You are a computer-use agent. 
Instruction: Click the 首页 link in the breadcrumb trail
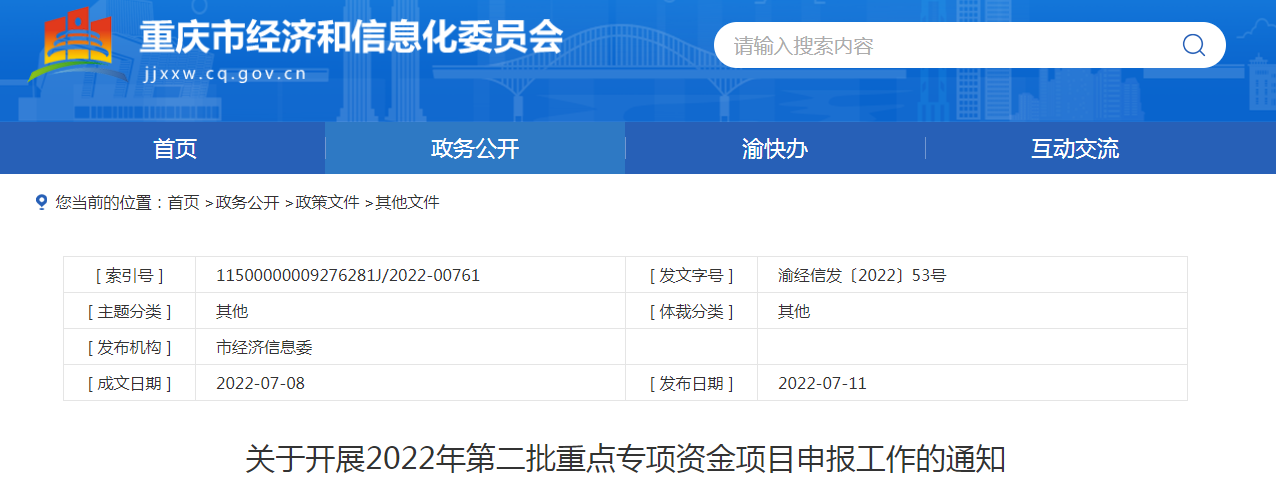[183, 202]
